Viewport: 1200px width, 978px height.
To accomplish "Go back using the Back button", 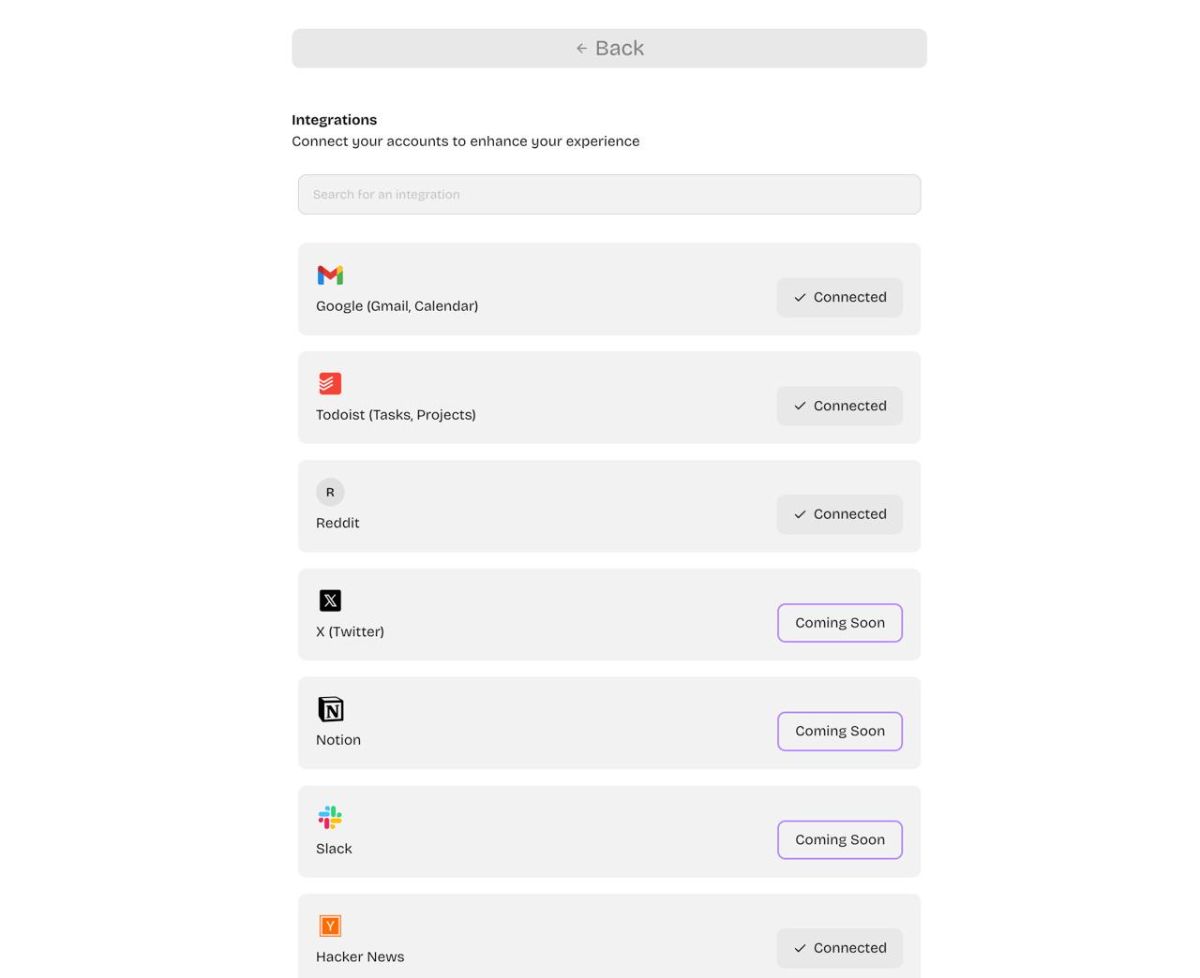I will click(x=609, y=48).
